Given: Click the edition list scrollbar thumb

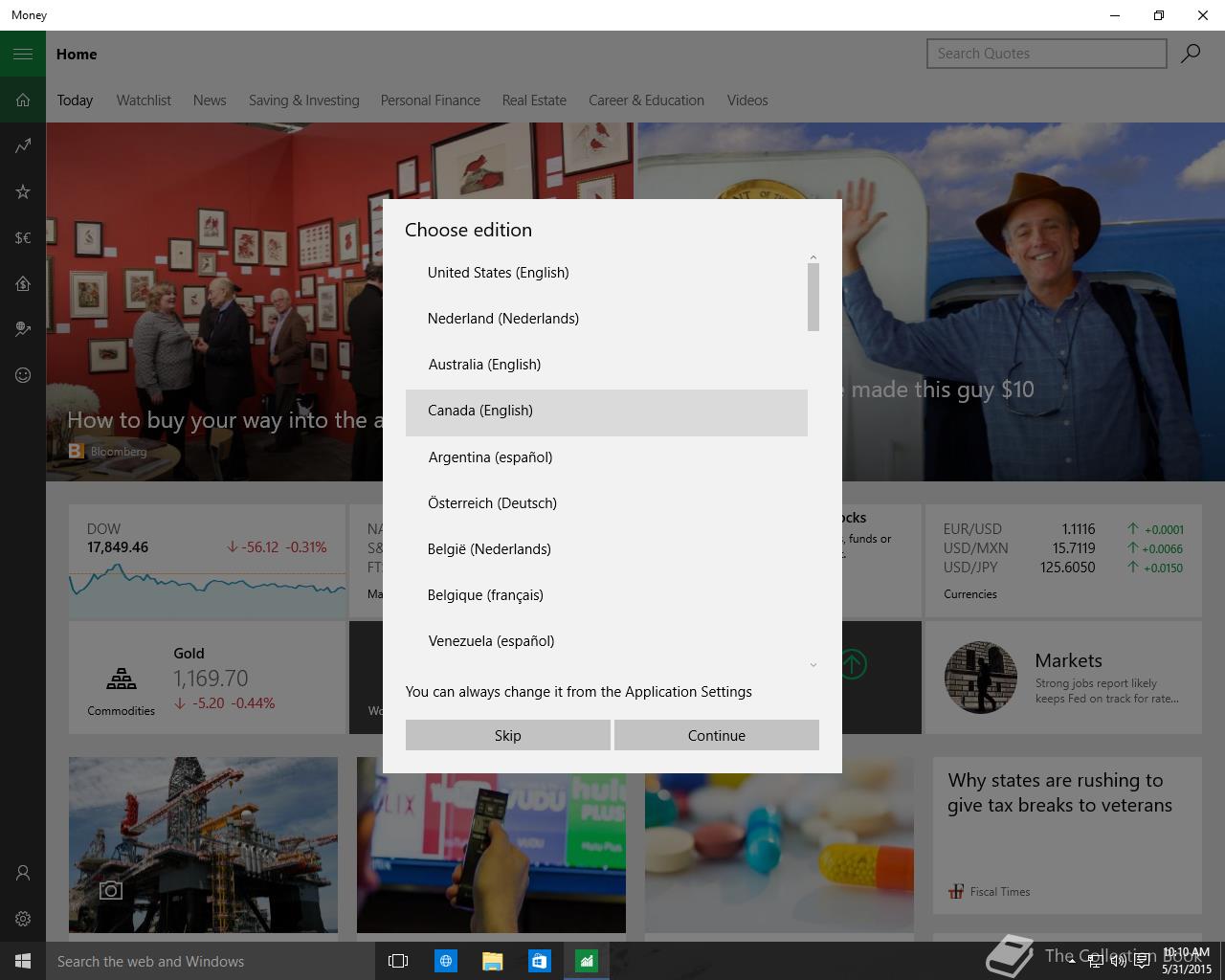Looking at the screenshot, I should tap(813, 298).
